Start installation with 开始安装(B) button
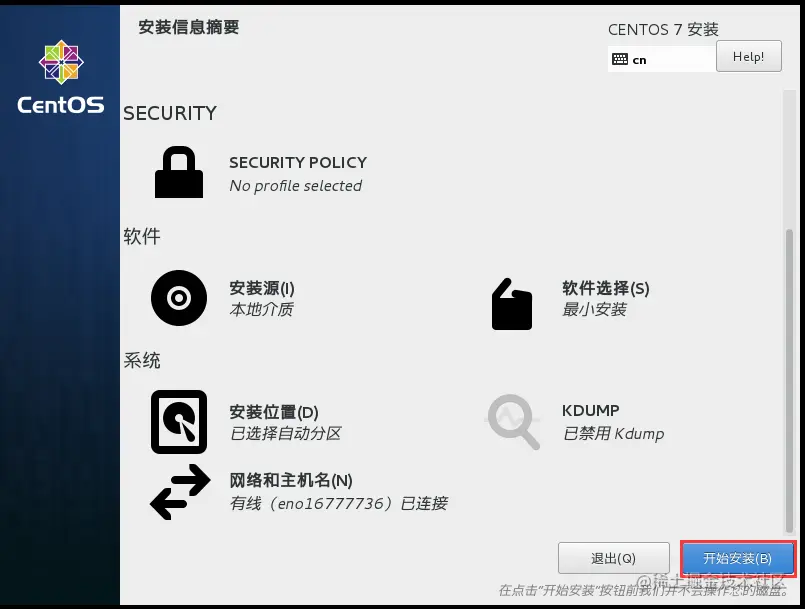The width and height of the screenshot is (805, 609). [x=737, y=558]
